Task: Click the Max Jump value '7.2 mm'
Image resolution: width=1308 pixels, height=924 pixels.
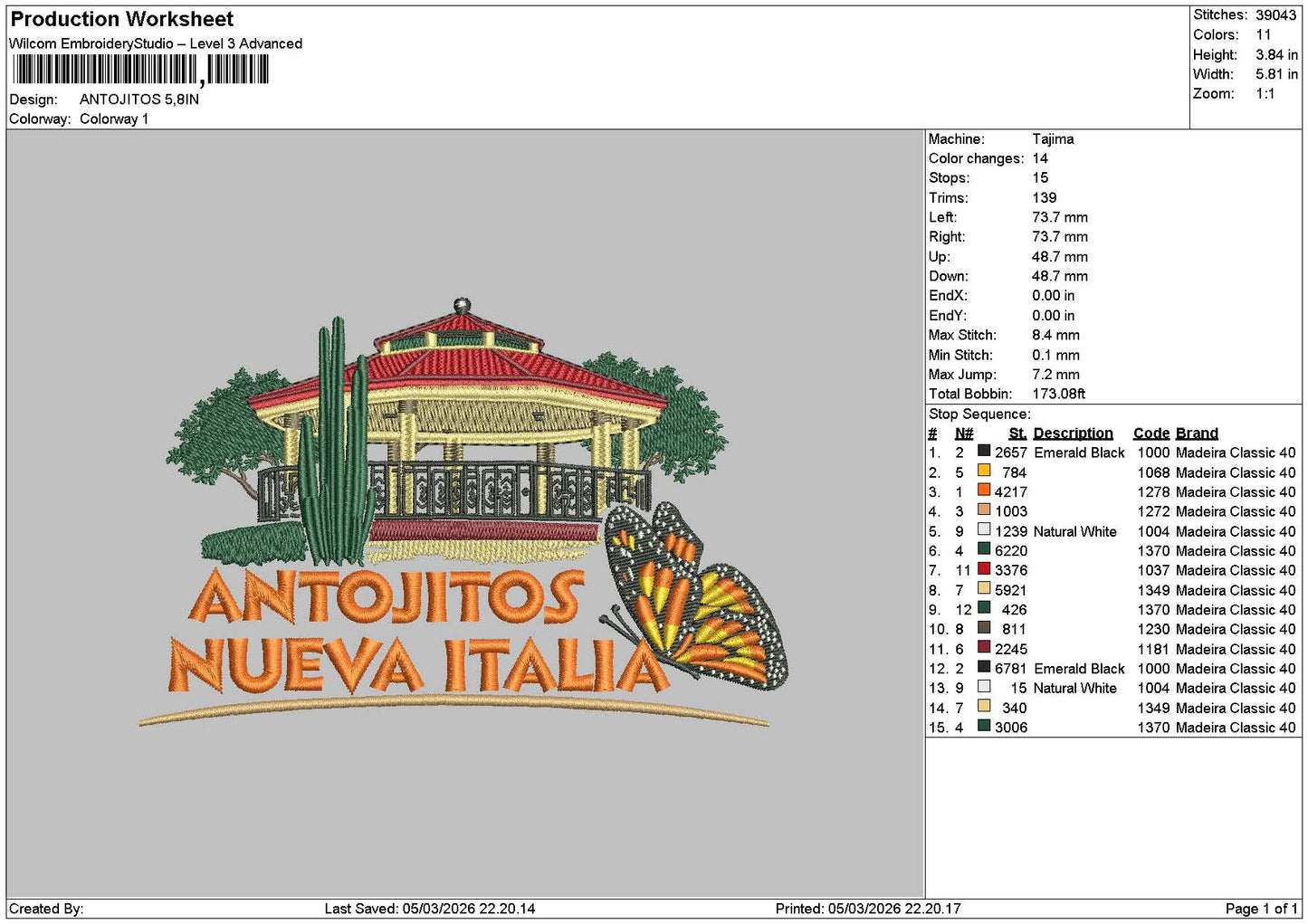Action: click(x=1055, y=375)
